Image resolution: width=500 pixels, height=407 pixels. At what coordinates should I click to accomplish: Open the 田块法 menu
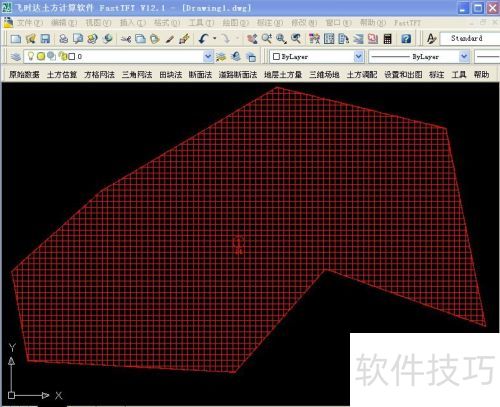point(171,75)
